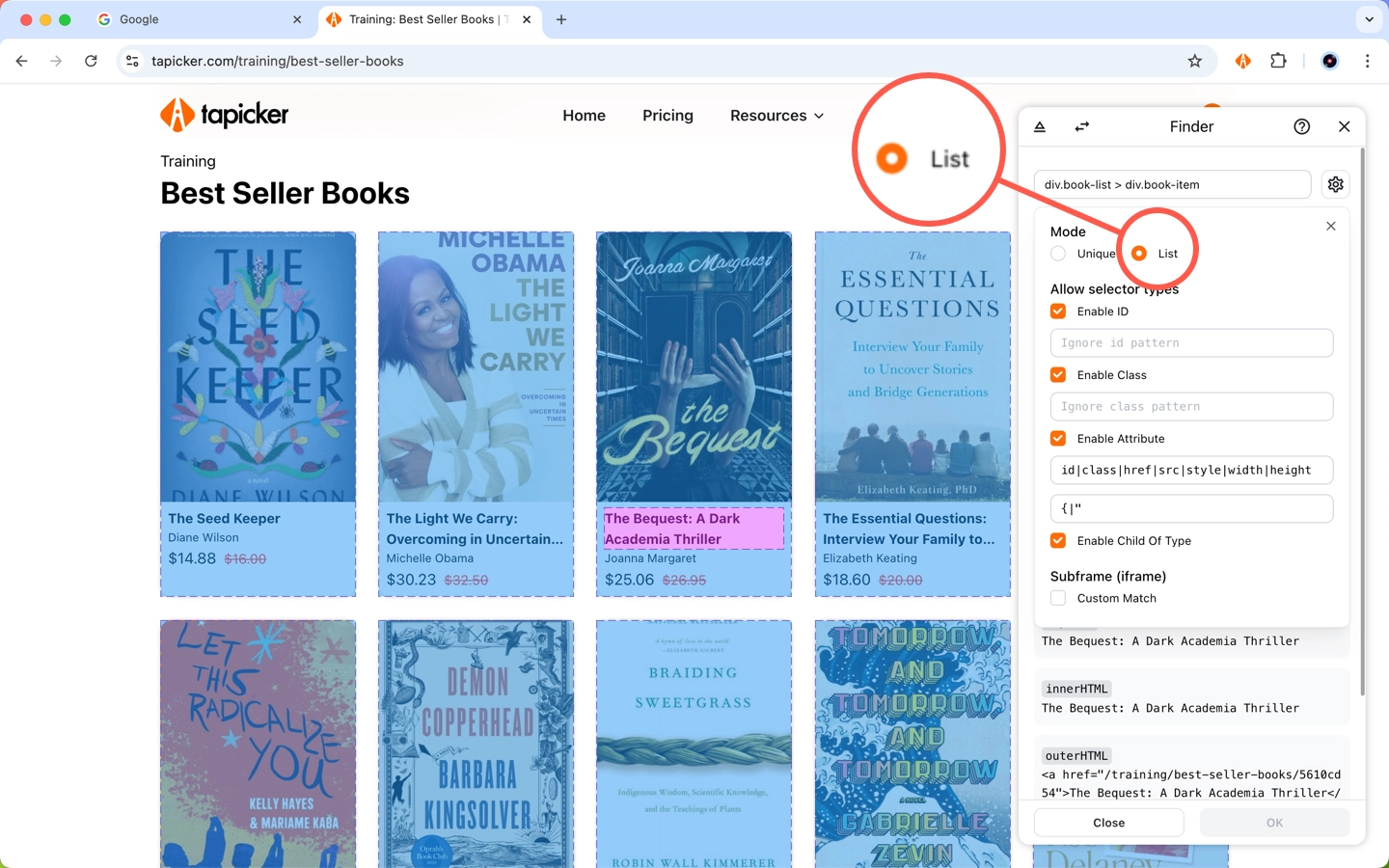Screen dimensions: 1389x868
Task: Select the Unique mode radio button
Action: point(1058,254)
